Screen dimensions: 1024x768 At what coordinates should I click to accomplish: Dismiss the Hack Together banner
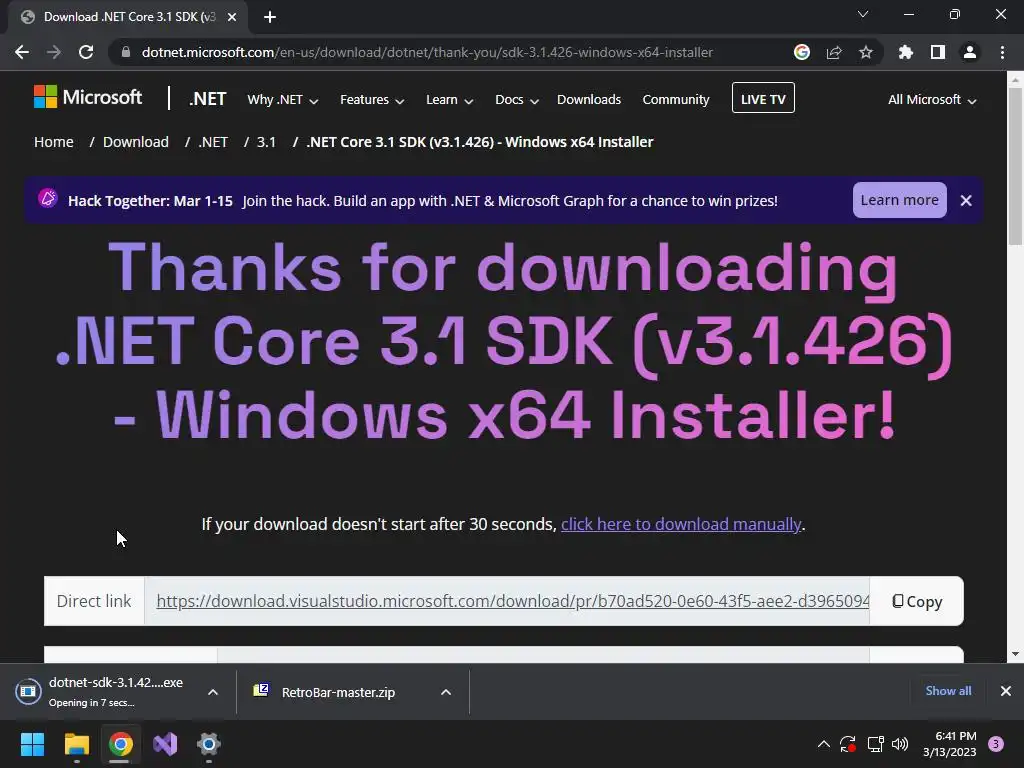(x=966, y=200)
